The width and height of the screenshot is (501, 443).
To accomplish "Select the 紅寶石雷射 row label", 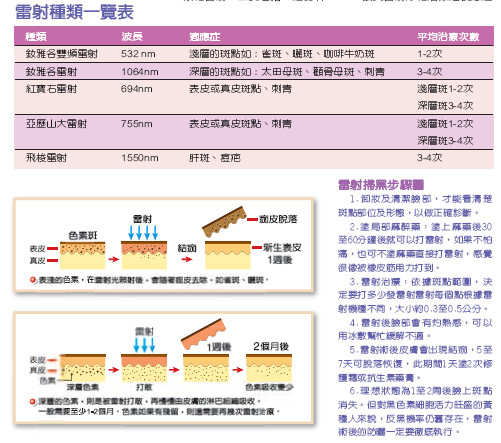I will tap(51, 89).
